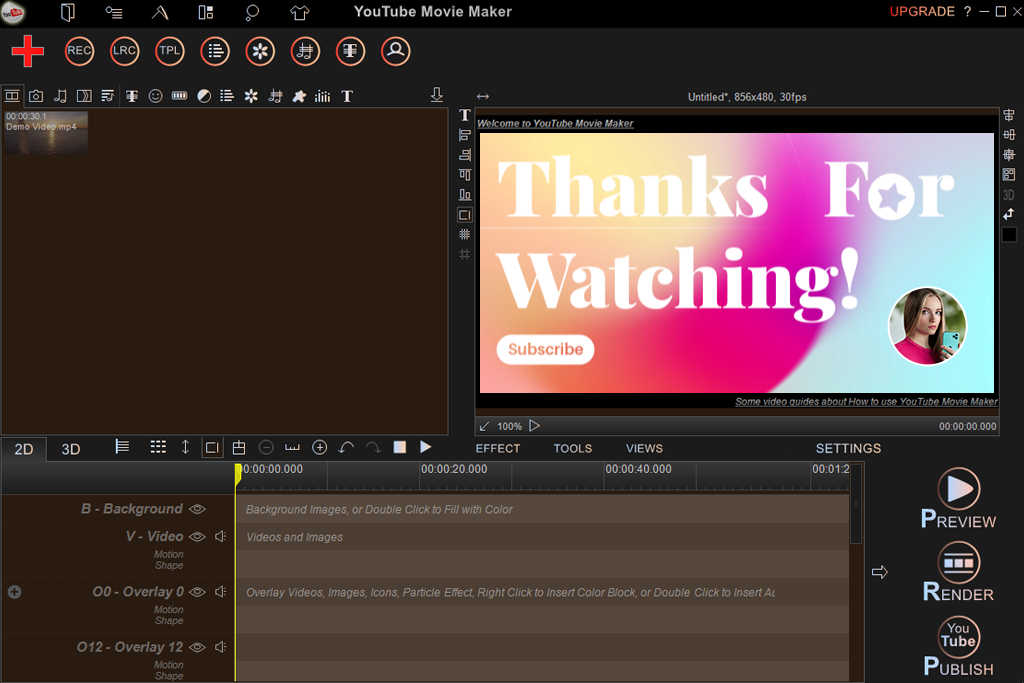Click the 100% preview zoom value

tap(509, 426)
